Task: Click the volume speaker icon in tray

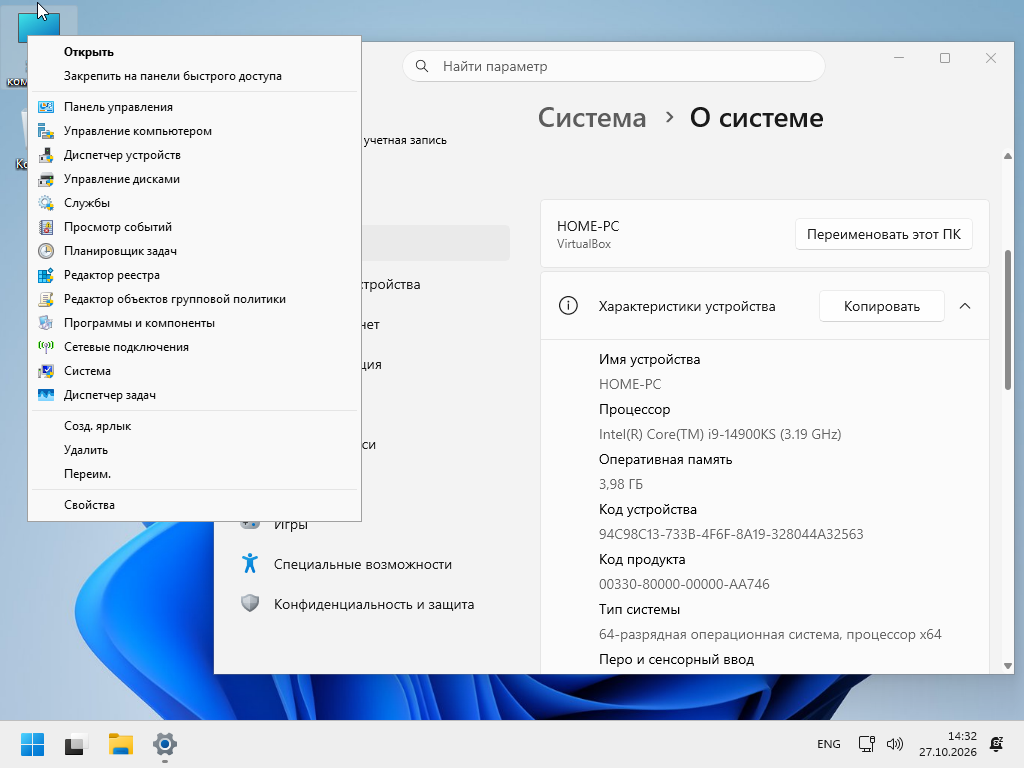Action: click(x=895, y=744)
